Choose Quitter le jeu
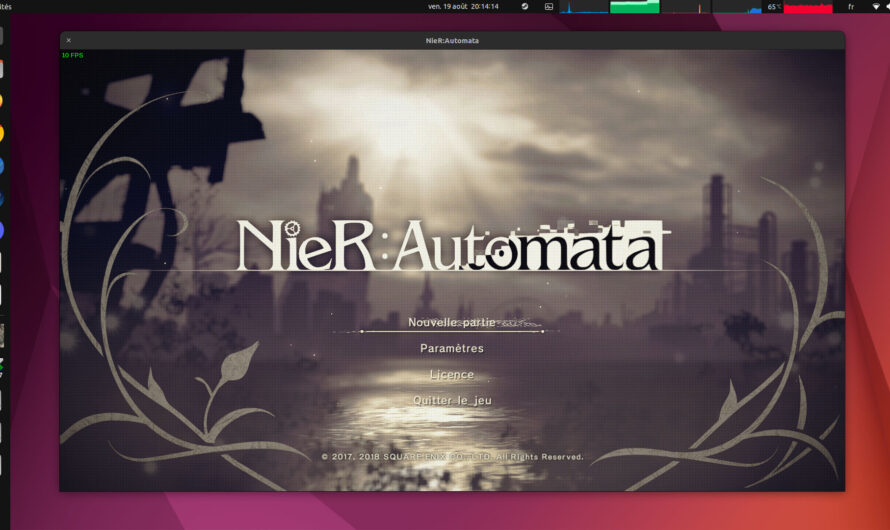 [x=452, y=400]
